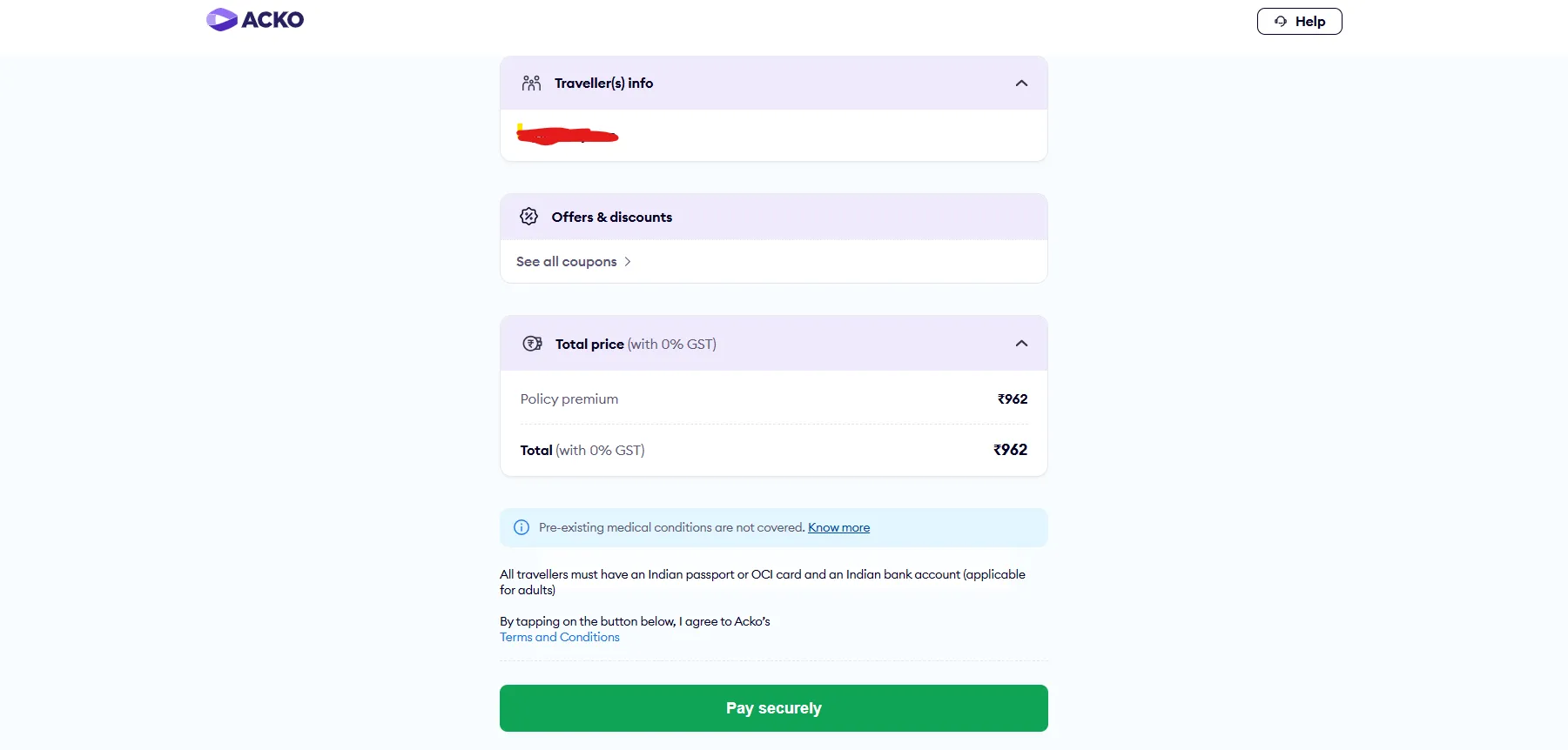Click the rupee coin icon beside Total price
The image size is (1568, 750).
click(x=533, y=343)
